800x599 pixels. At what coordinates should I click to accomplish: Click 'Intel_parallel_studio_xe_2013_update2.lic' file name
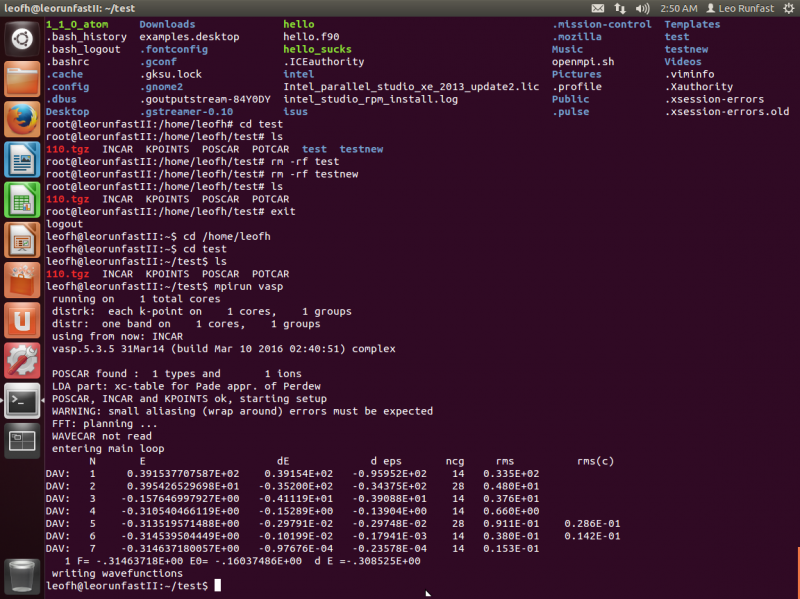(411, 87)
